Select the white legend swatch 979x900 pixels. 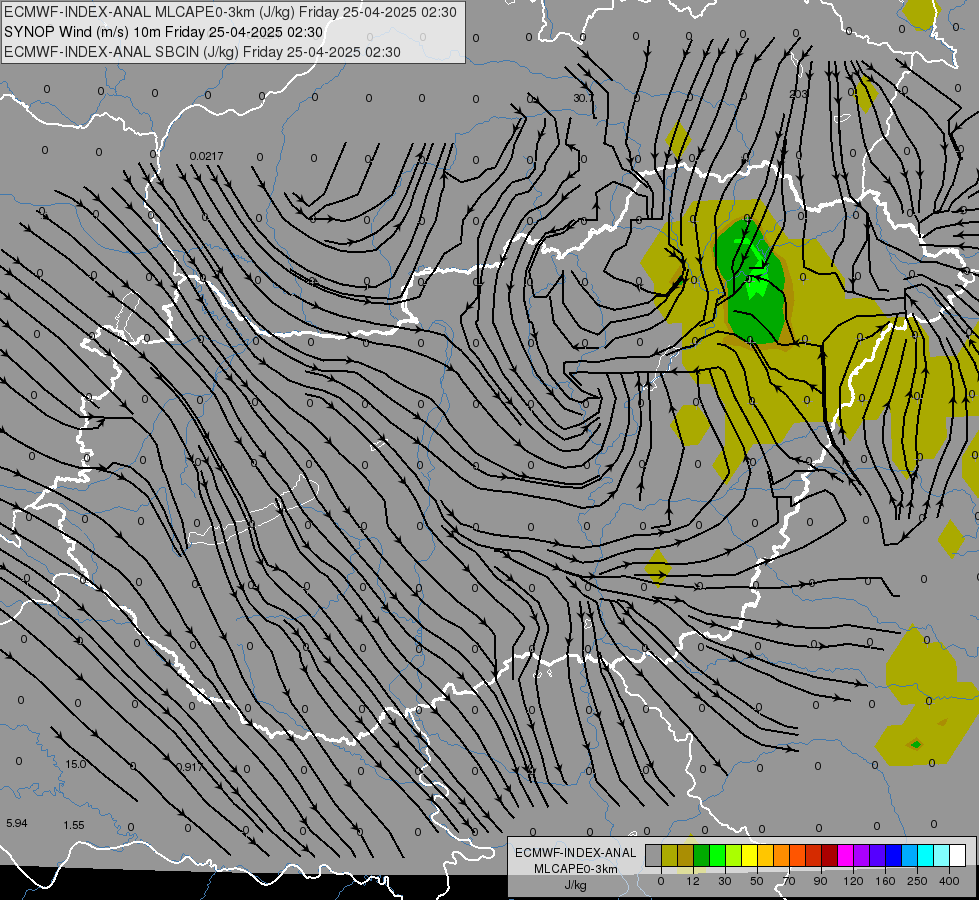coord(958,855)
